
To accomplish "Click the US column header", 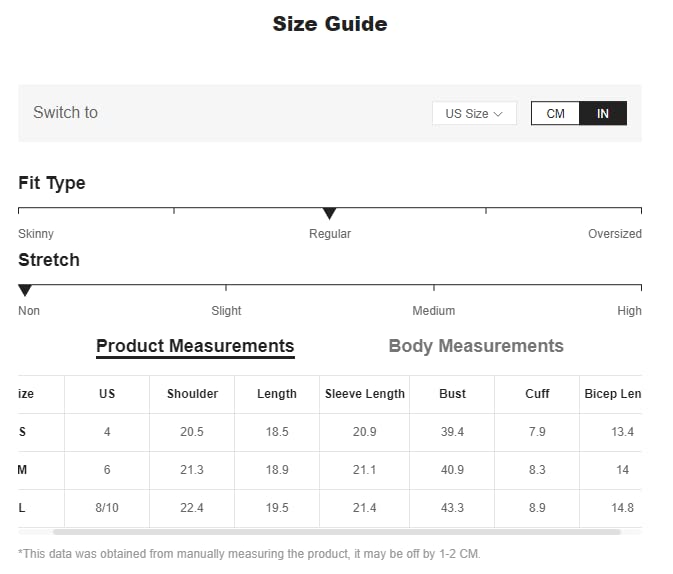I will coord(107,394).
